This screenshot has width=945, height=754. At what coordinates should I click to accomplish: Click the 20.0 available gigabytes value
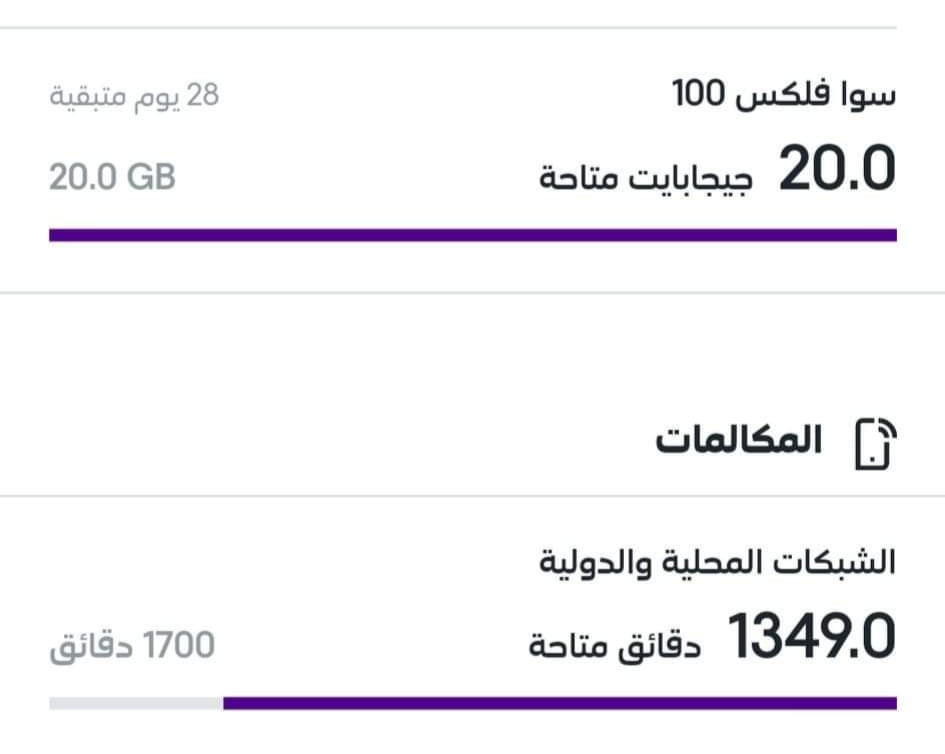837,169
